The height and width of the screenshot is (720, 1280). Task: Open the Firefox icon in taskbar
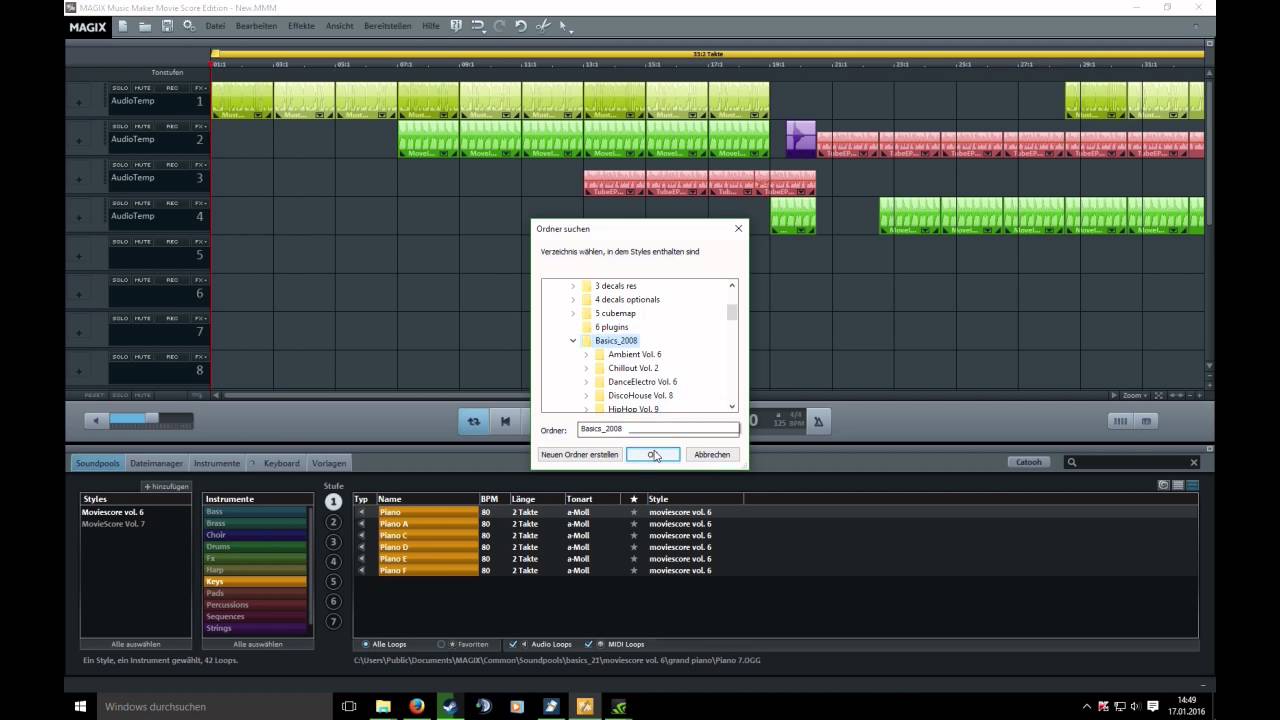416,706
